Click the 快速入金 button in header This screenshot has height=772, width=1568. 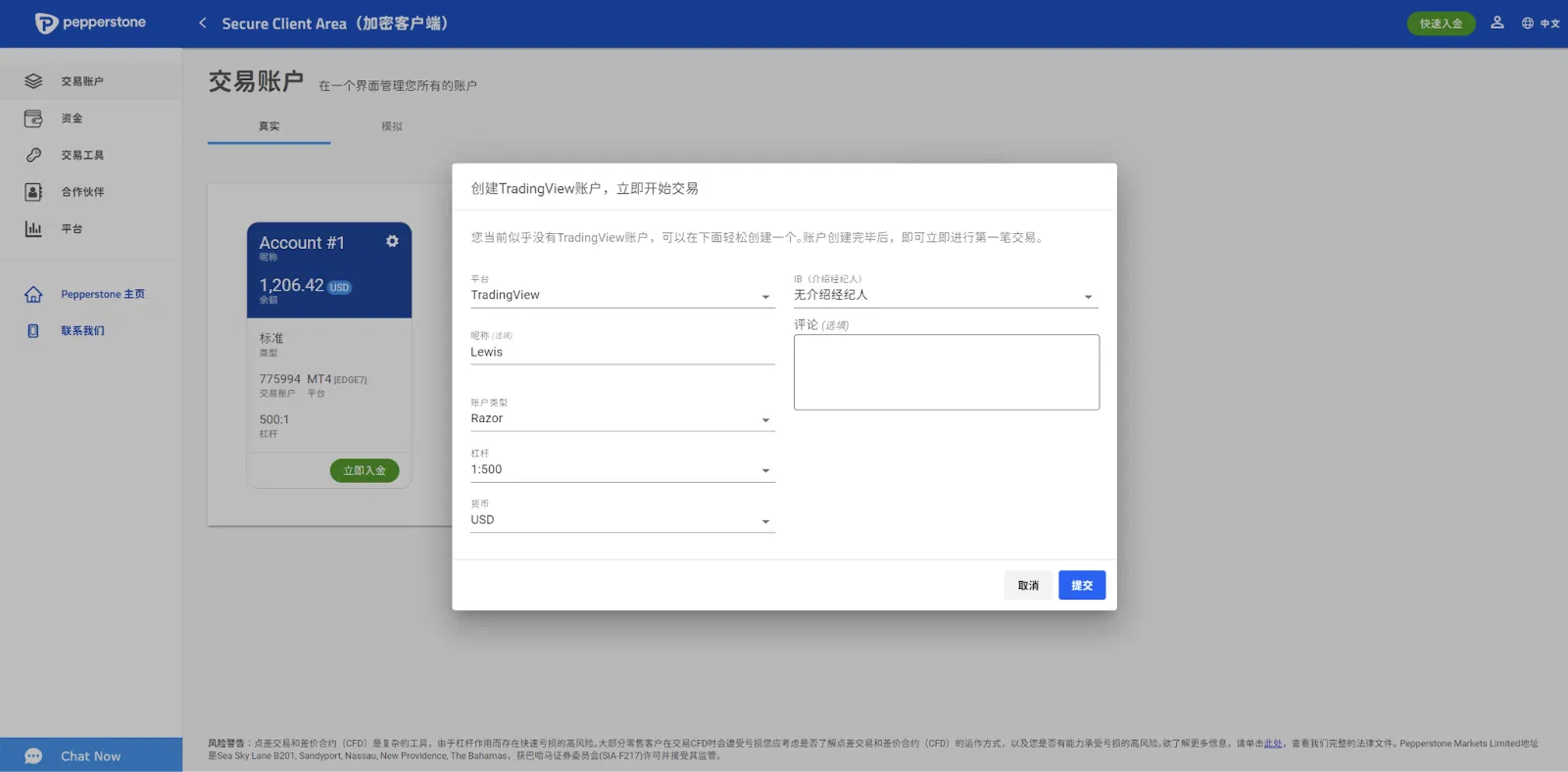coord(1441,24)
